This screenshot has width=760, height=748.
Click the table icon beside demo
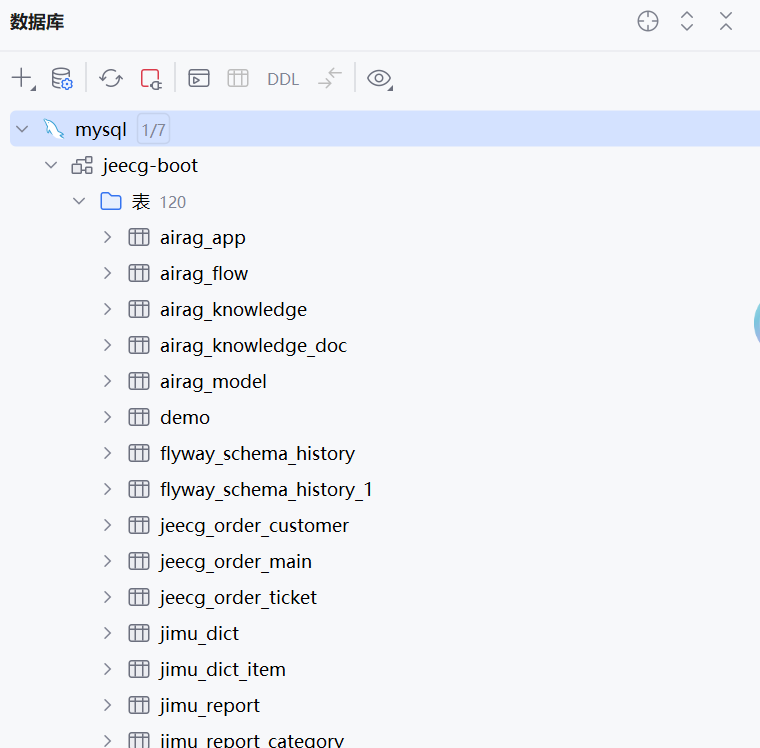[x=139, y=417]
